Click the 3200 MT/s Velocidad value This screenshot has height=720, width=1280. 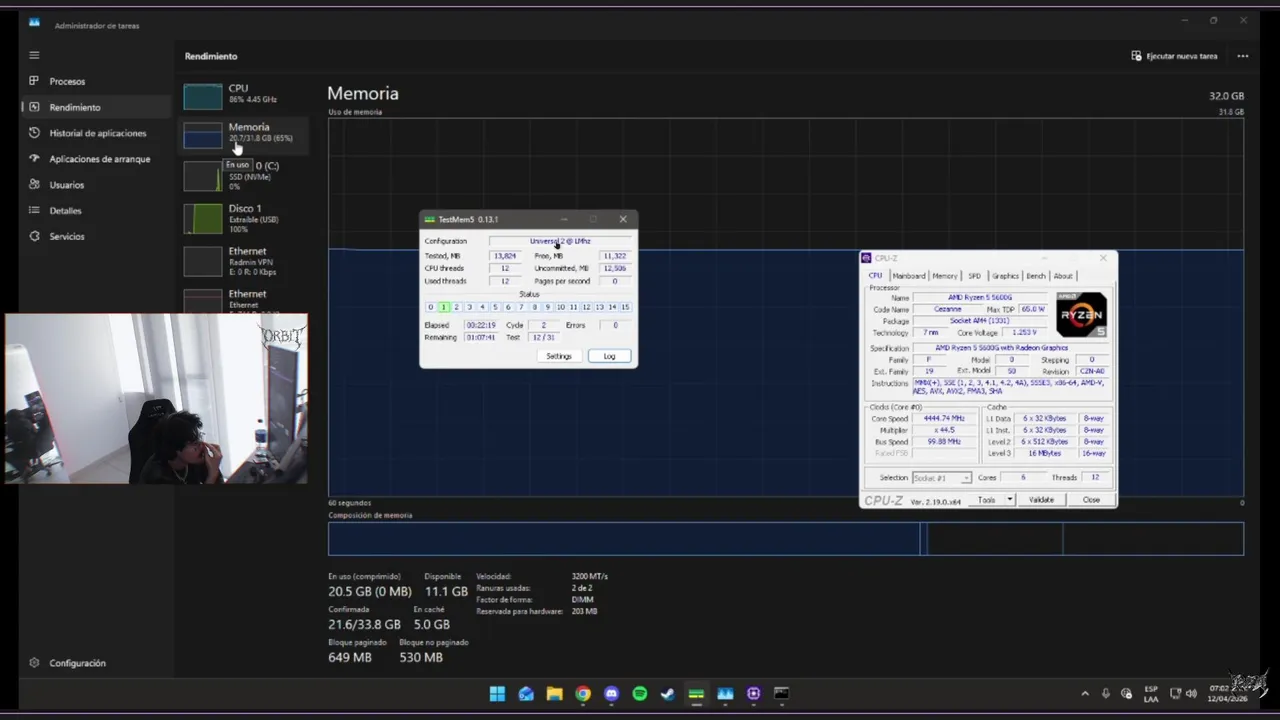coord(589,577)
